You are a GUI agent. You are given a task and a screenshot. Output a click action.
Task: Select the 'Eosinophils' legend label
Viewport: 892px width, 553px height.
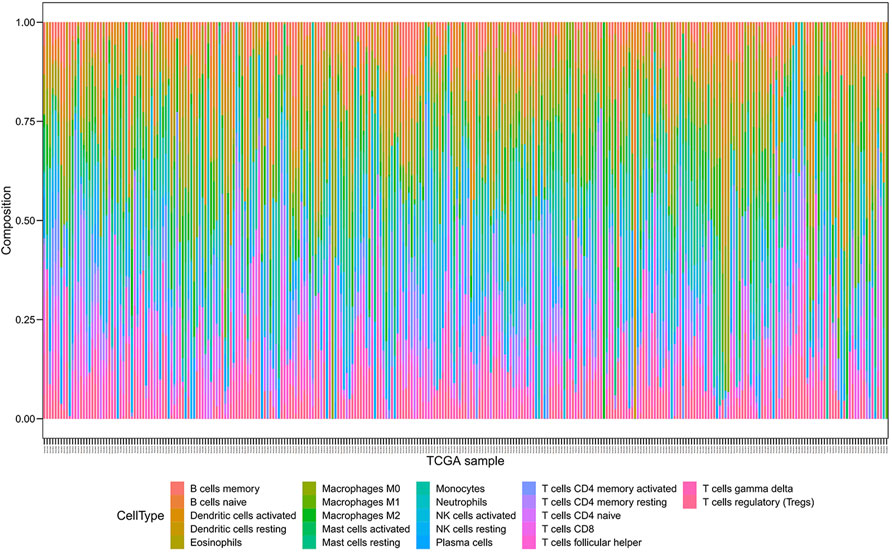click(x=216, y=543)
